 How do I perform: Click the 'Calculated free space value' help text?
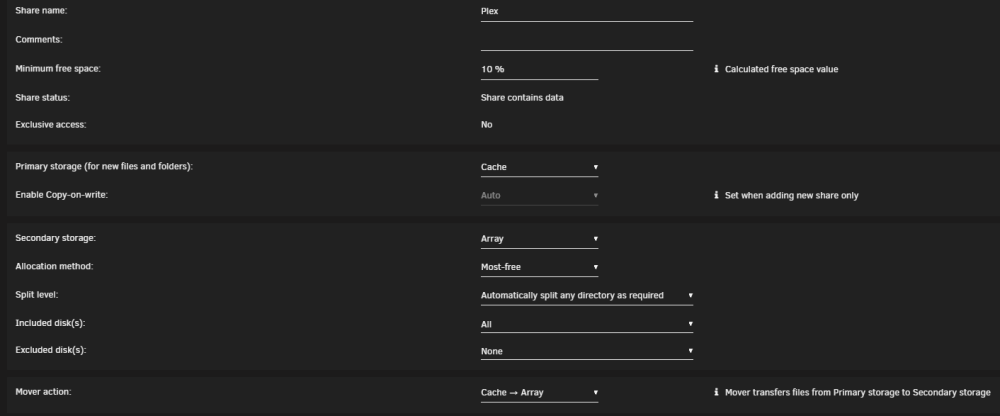coord(781,69)
